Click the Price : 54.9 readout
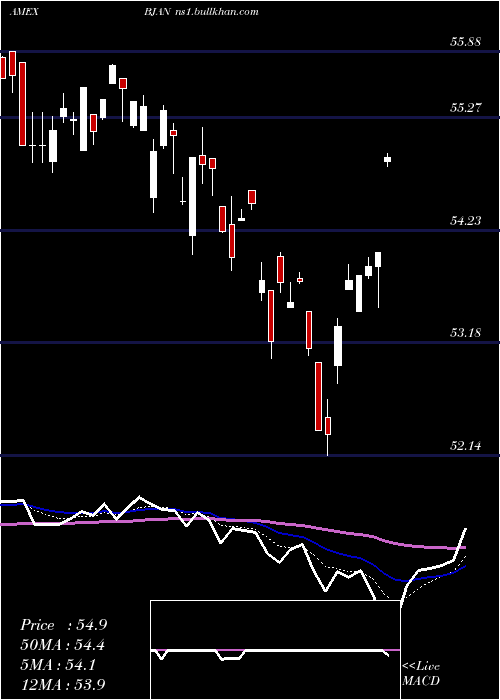The height and width of the screenshot is (700, 500). [x=63, y=625]
